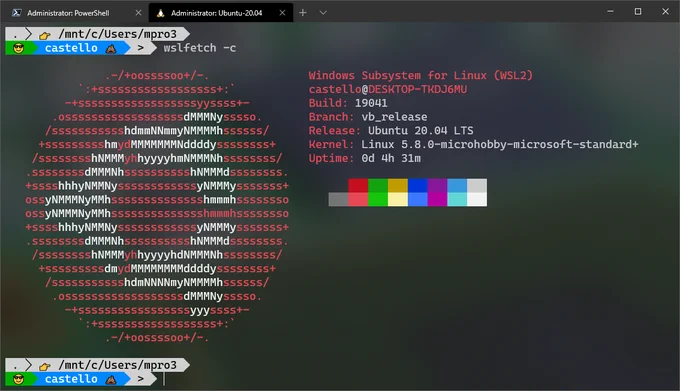This screenshot has width=680, height=391.
Task: Click the PowerShell icon in first tab
Action: click(16, 13)
